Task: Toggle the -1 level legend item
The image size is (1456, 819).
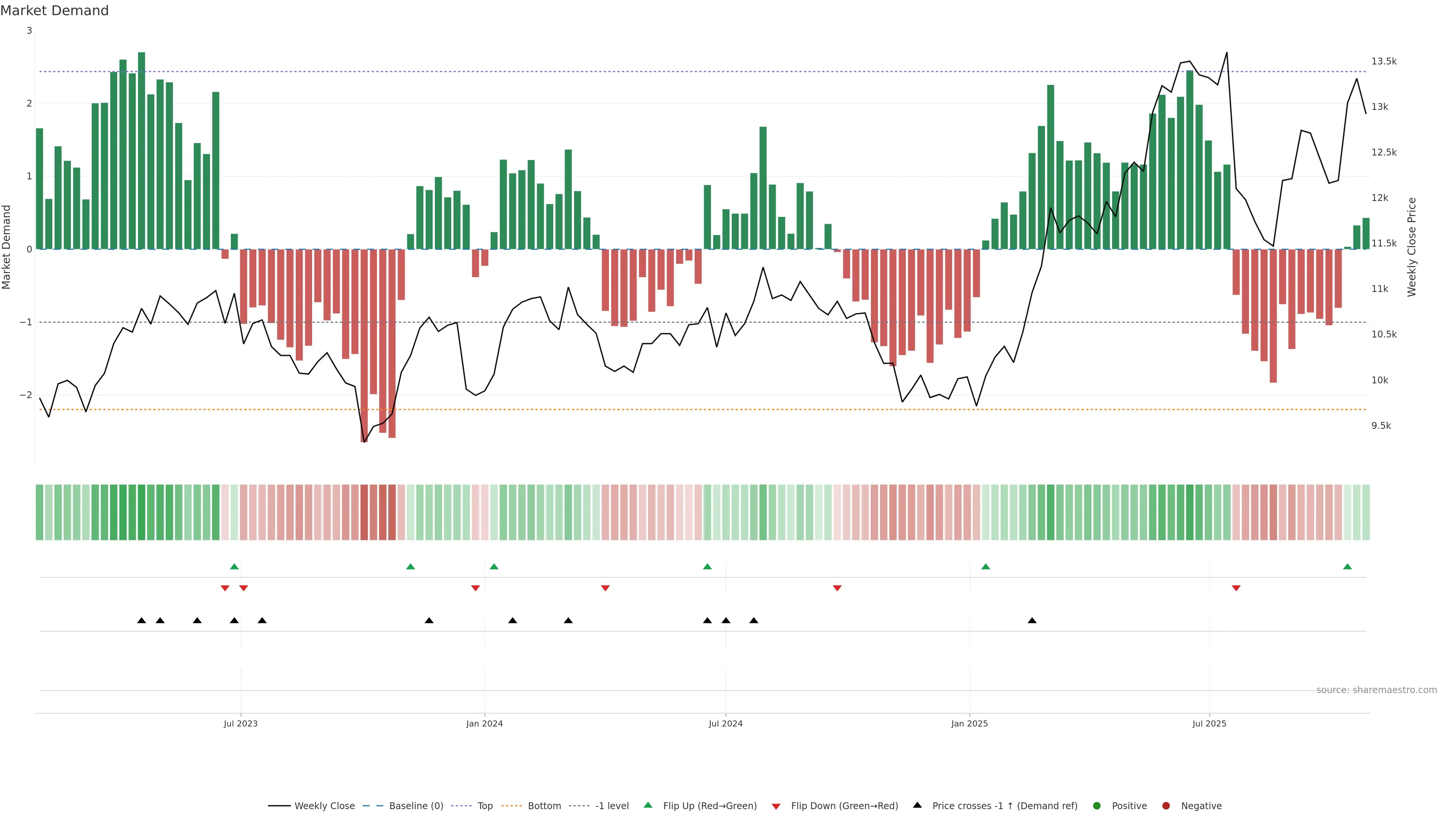Action: [612, 806]
